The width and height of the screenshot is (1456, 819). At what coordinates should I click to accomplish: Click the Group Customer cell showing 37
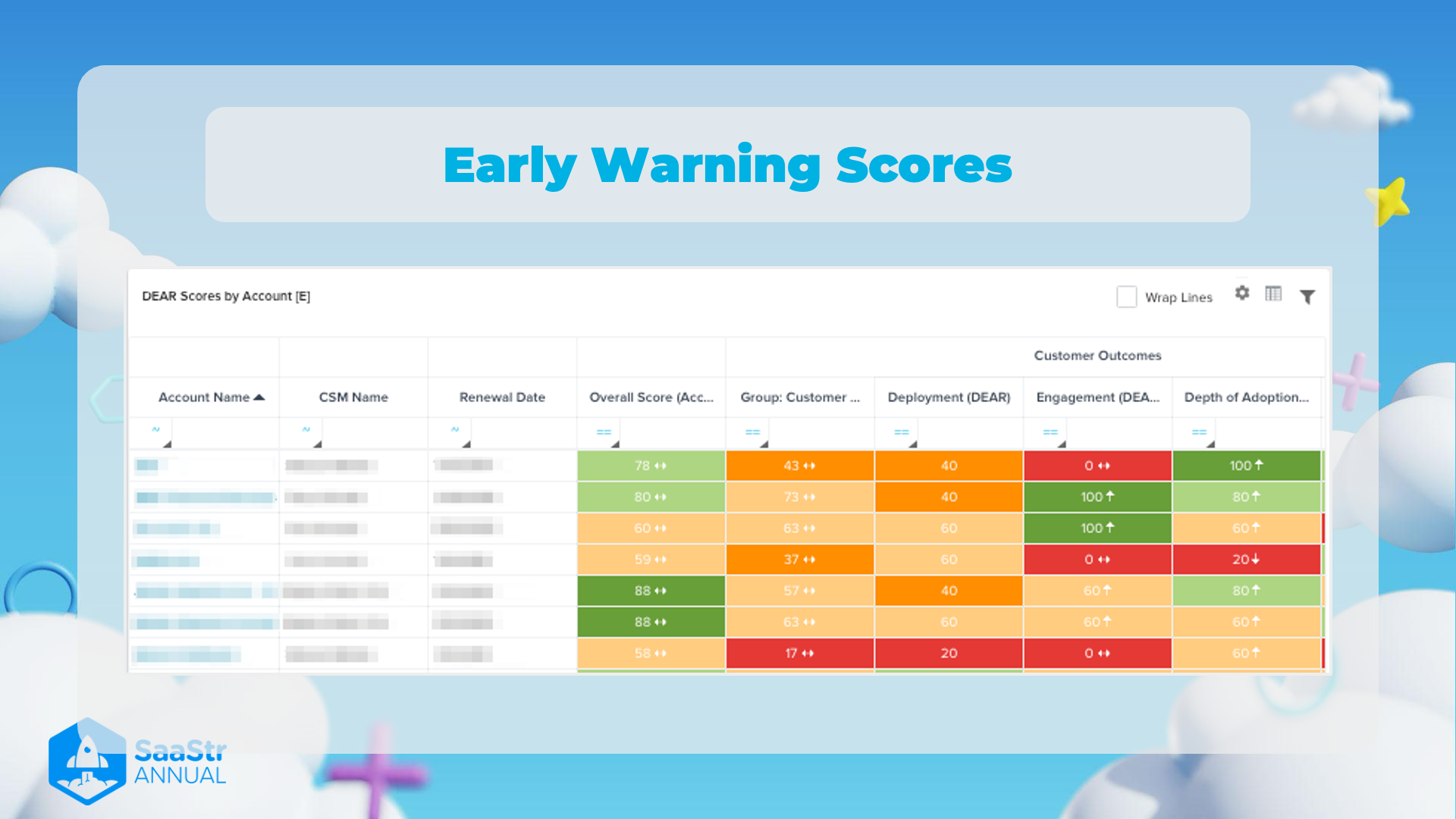(800, 560)
